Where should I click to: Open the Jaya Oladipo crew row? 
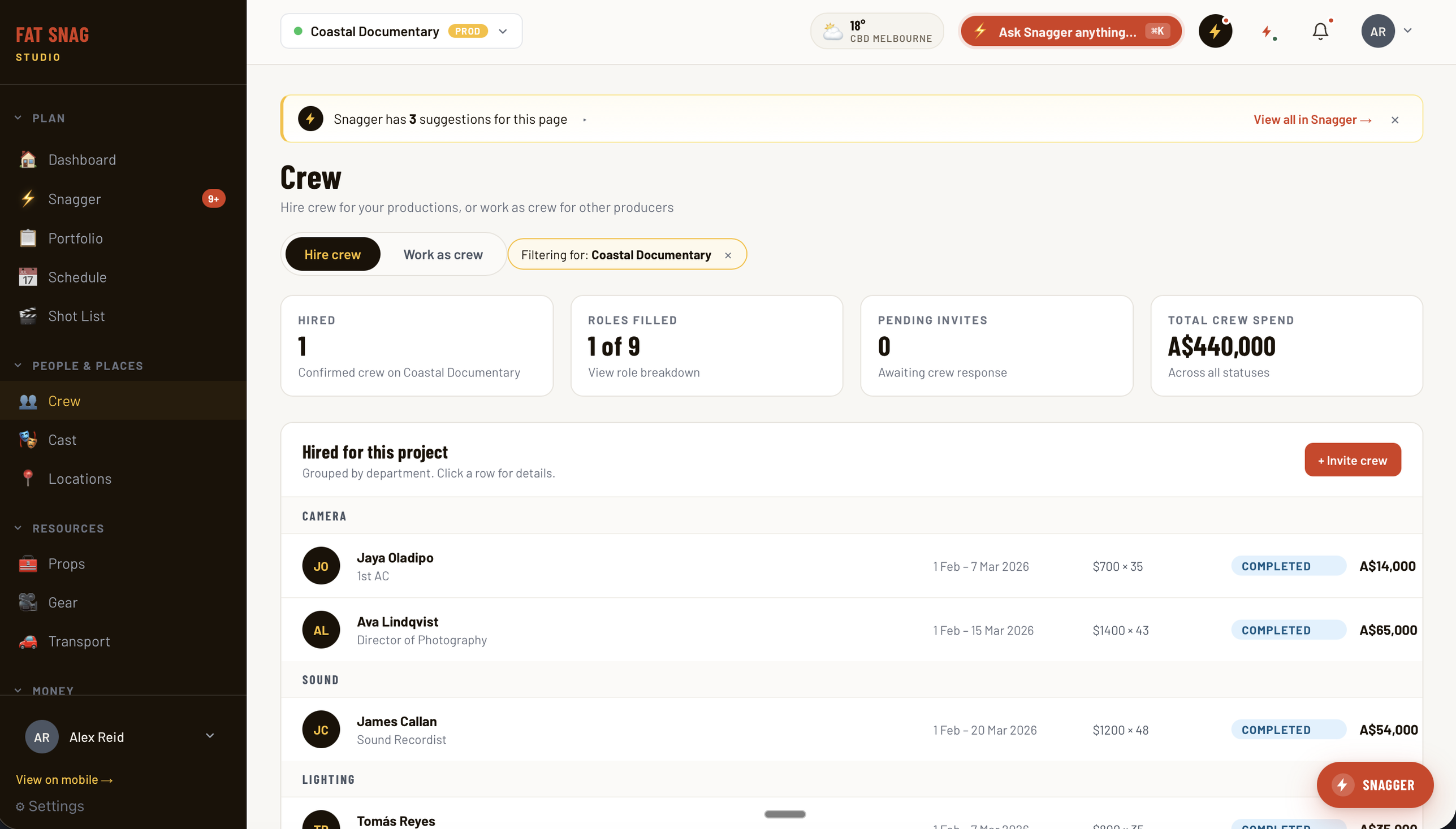coord(851,566)
